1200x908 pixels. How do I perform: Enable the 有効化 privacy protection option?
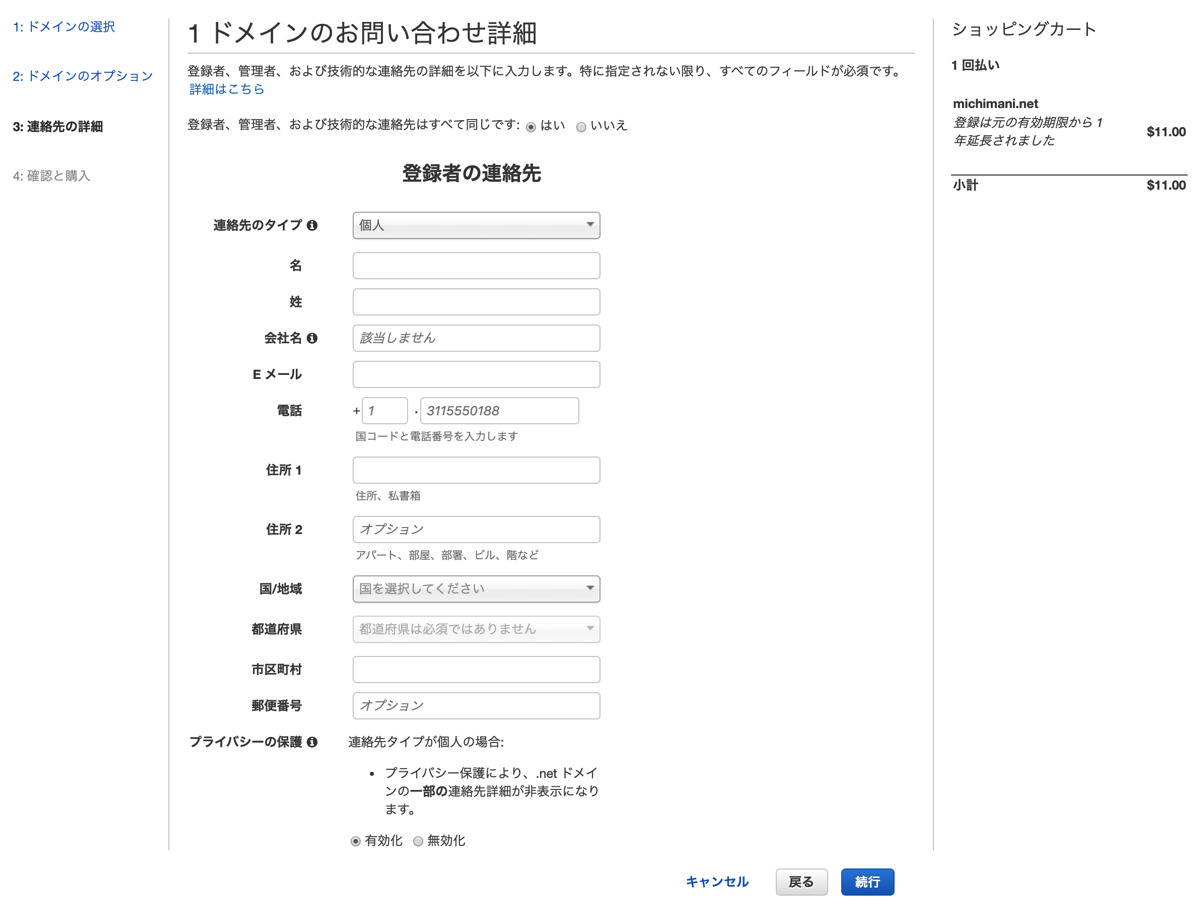click(x=355, y=841)
